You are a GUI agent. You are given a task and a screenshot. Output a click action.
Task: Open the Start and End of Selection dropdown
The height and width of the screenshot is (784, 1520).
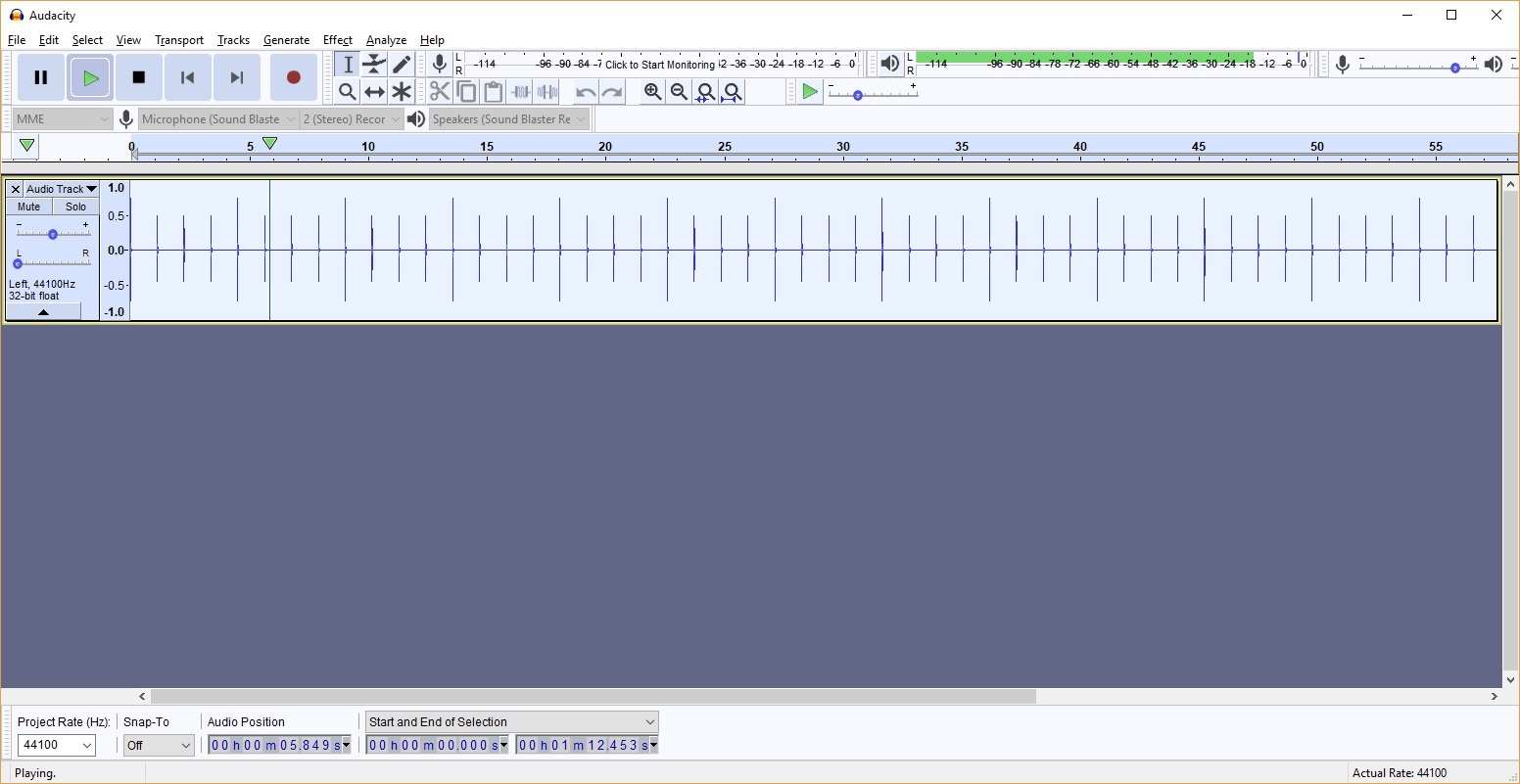512,722
